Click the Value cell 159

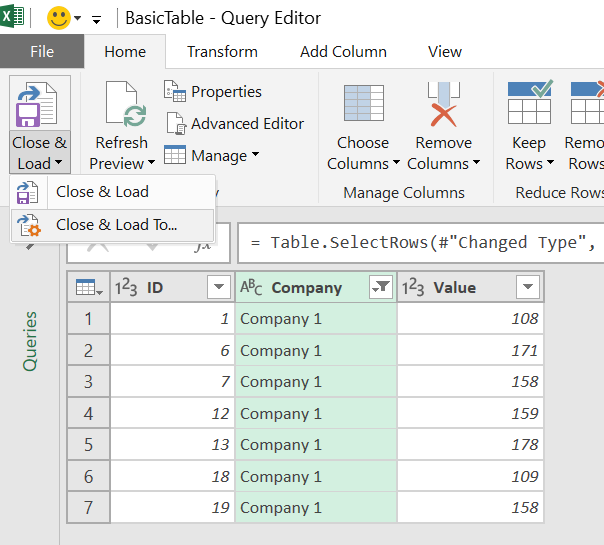click(470, 414)
